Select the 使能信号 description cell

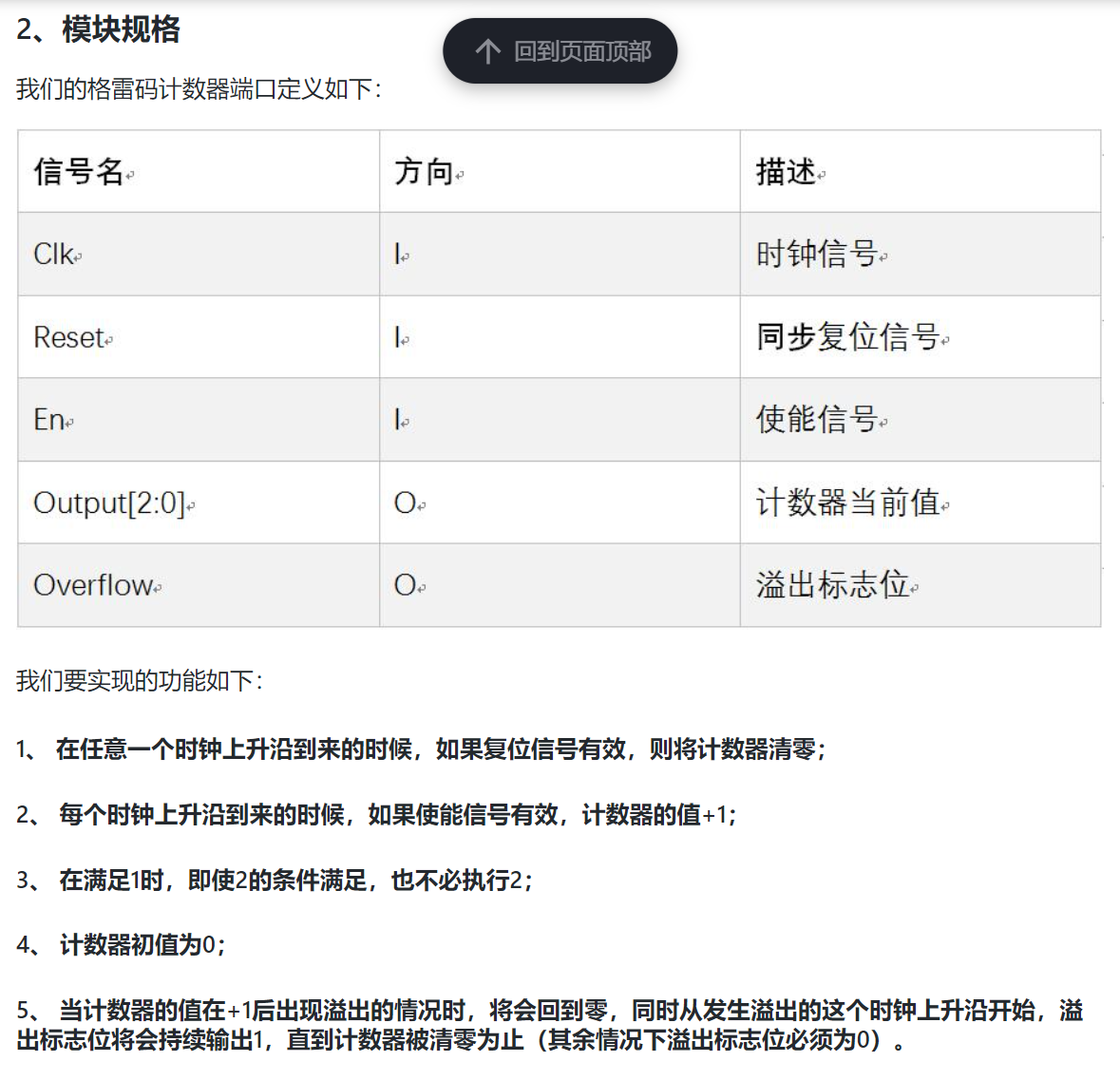click(920, 419)
